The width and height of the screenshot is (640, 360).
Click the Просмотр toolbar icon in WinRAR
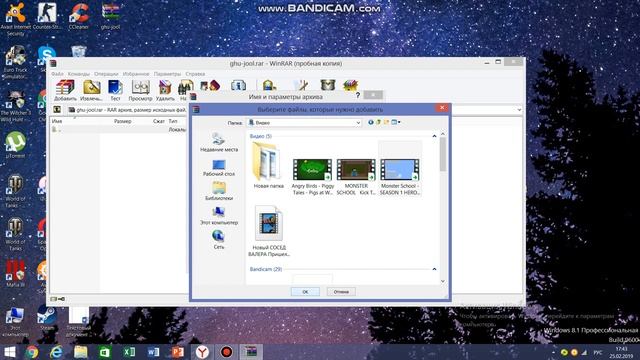pyautogui.click(x=140, y=90)
